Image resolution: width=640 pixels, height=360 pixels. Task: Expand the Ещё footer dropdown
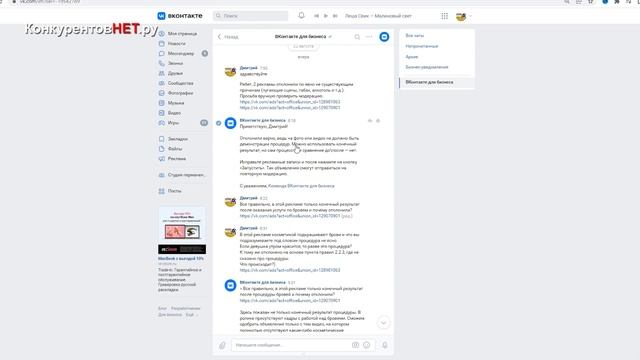(191, 315)
